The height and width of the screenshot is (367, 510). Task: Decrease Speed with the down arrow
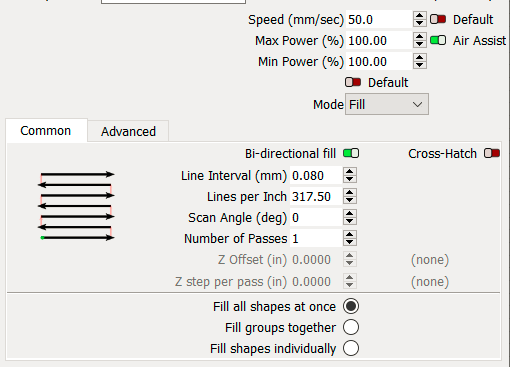click(x=420, y=23)
